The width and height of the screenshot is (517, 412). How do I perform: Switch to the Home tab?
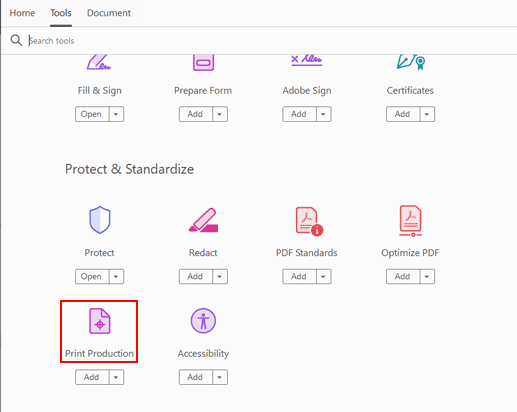pyautogui.click(x=22, y=13)
